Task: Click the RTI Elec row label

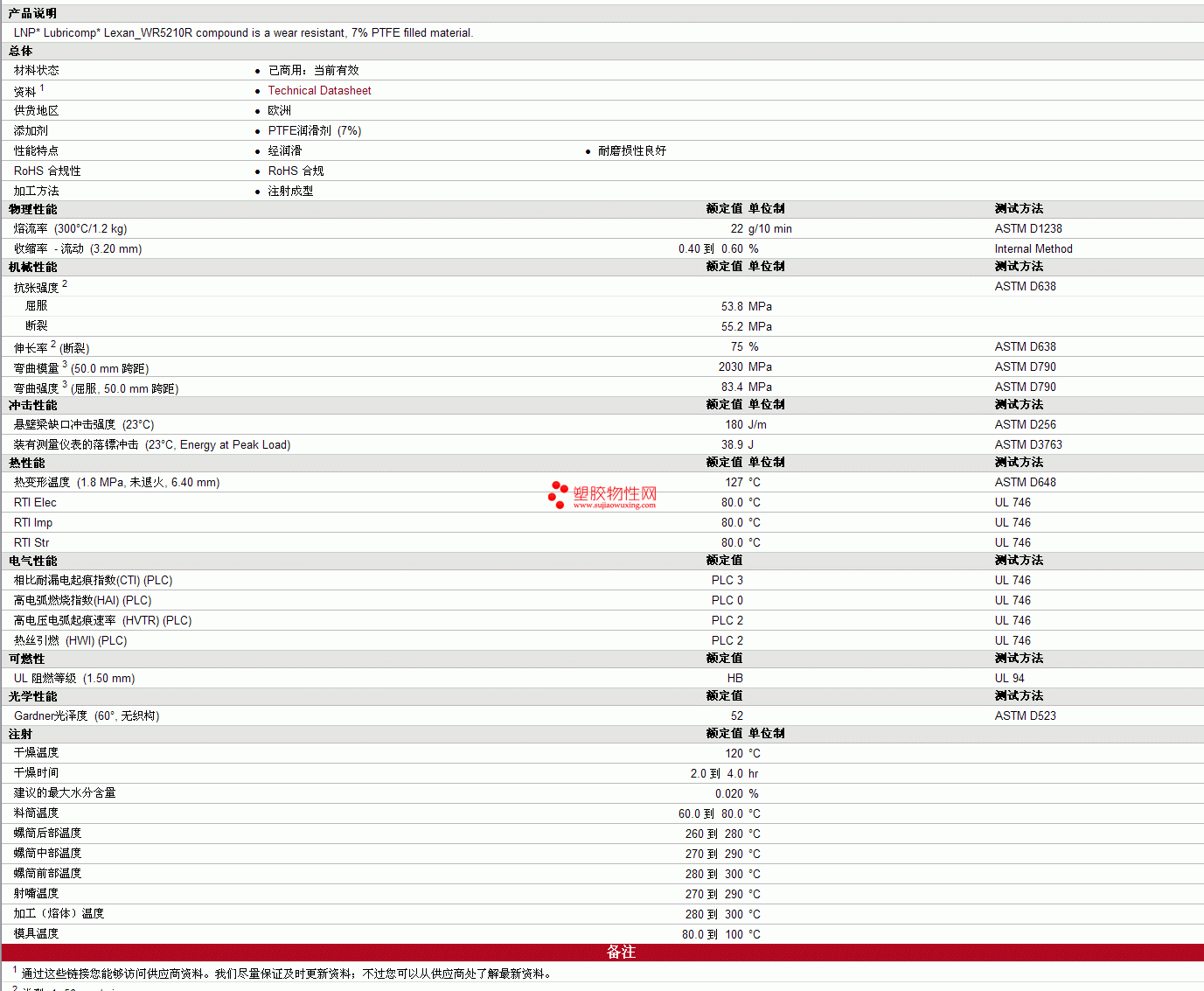Action: [35, 502]
